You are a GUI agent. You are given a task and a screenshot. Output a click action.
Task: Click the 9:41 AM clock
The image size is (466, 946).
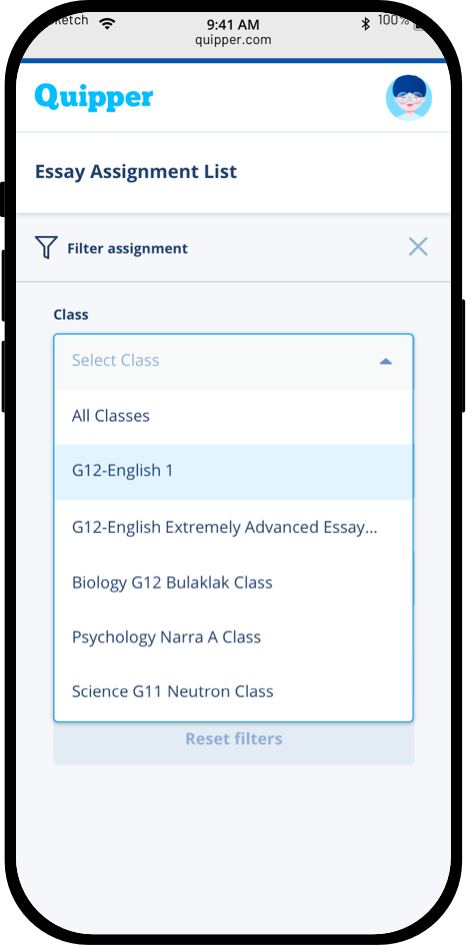coord(233,25)
